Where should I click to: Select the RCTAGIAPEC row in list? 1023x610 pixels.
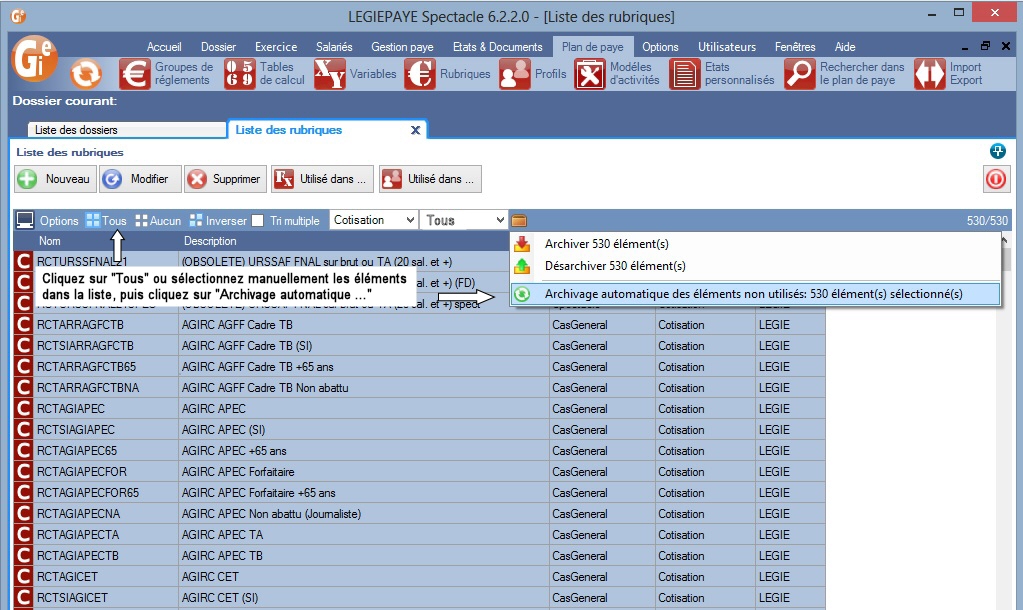[x=71, y=409]
